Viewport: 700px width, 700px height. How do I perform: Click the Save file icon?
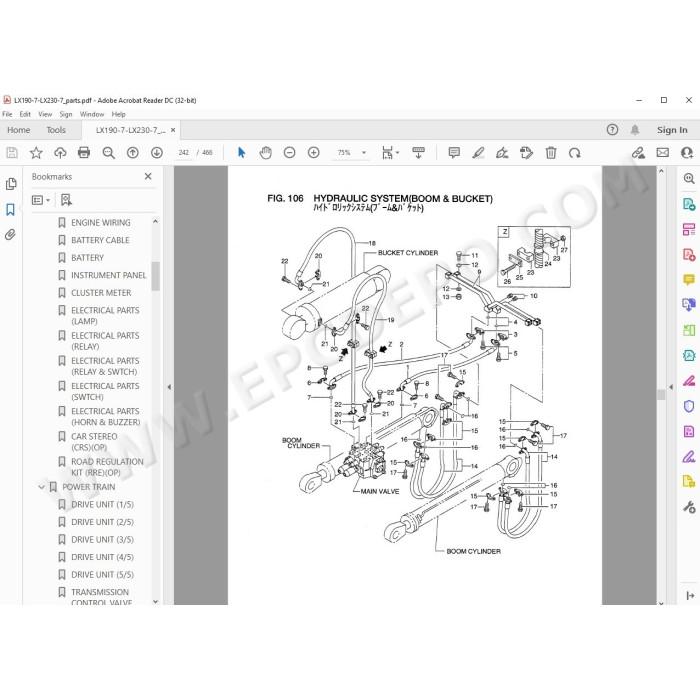click(12, 153)
